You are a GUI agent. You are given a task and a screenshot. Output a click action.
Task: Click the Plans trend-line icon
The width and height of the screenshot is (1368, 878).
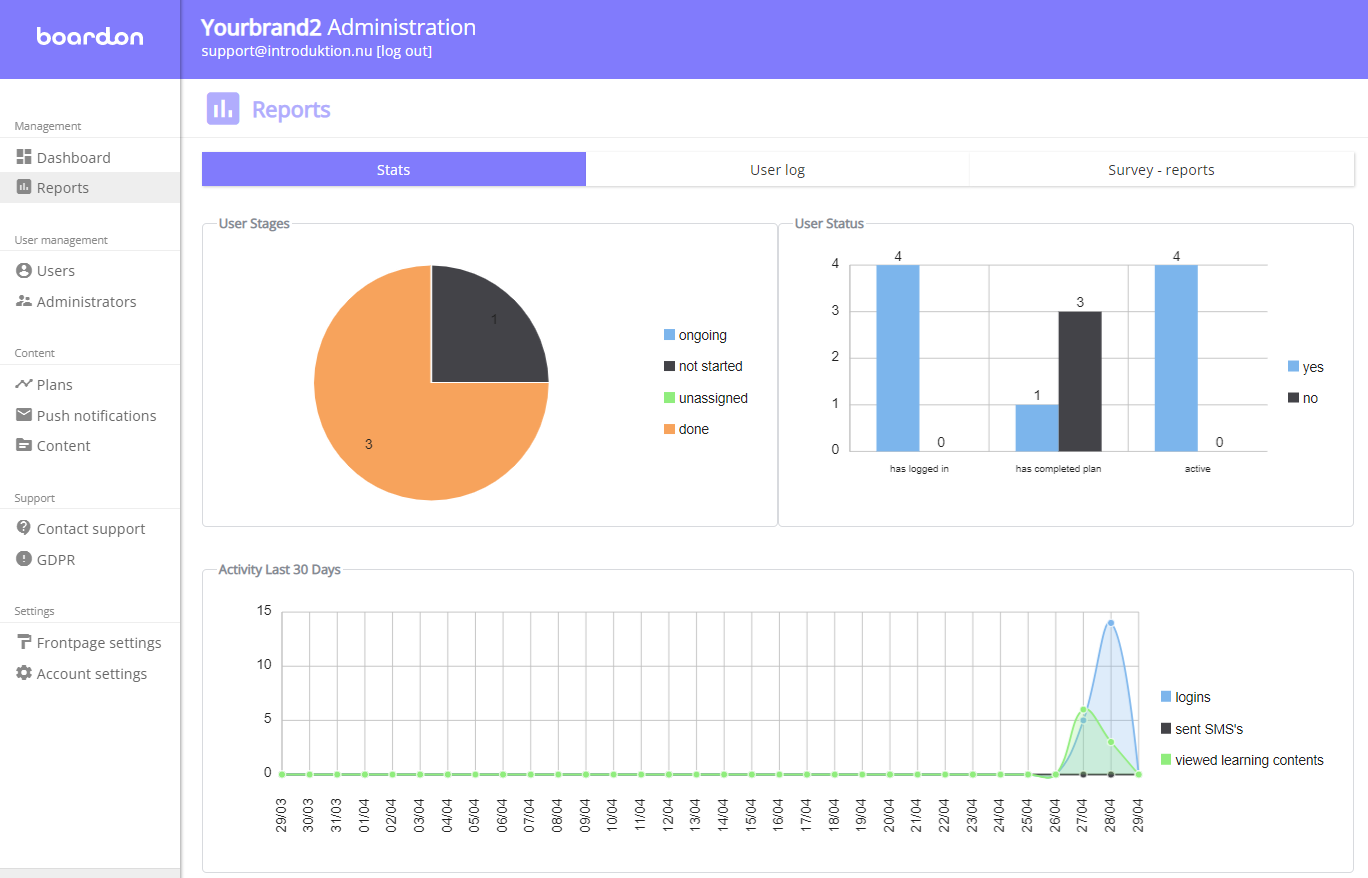(24, 384)
